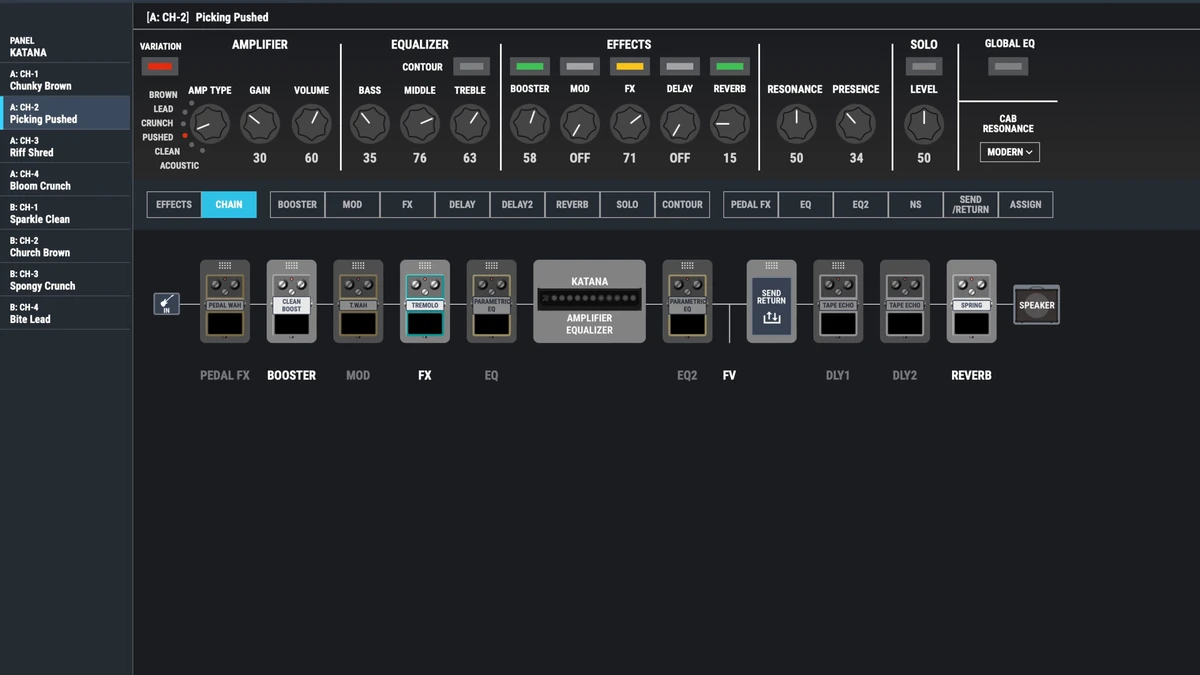The height and width of the screenshot is (675, 1200).
Task: Select the Spring reverb pedal in chain
Action: (x=971, y=301)
